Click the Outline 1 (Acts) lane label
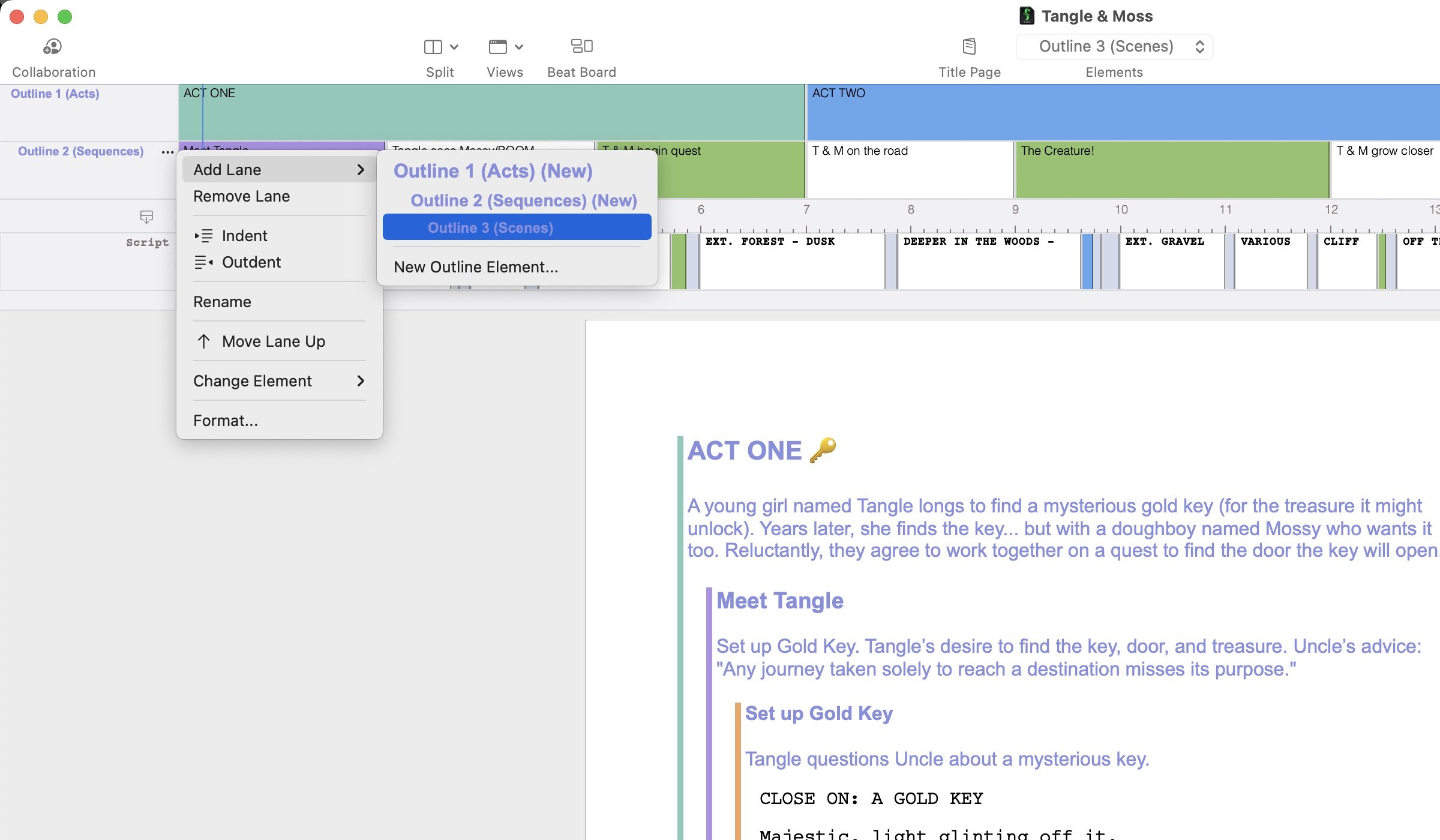This screenshot has height=840, width=1440. (55, 94)
